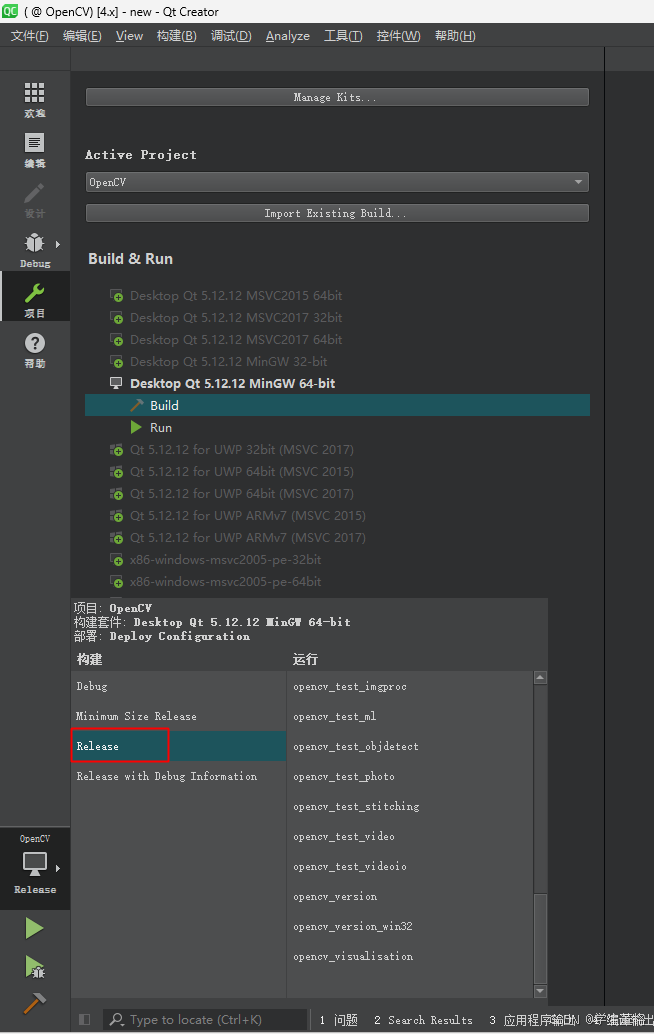
Task: Select opencv_visualisation run target
Action: [410, 956]
